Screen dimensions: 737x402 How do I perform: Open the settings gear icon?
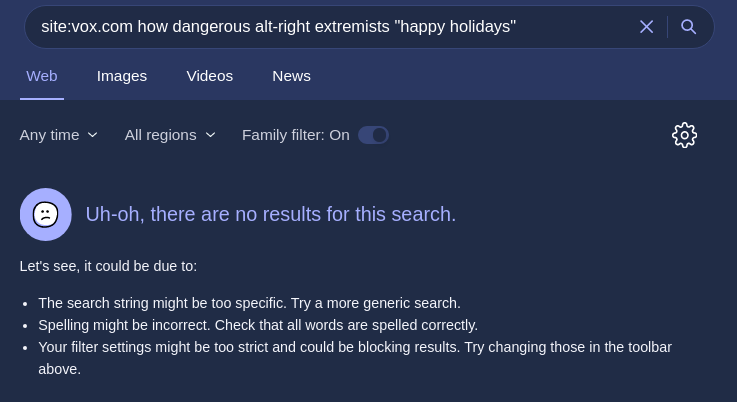[684, 135]
